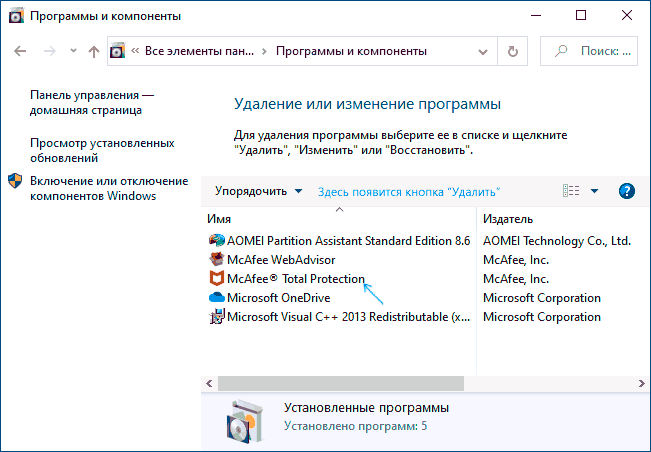The height and width of the screenshot is (452, 651).
Task: Refresh the programs list
Action: [x=513, y=51]
